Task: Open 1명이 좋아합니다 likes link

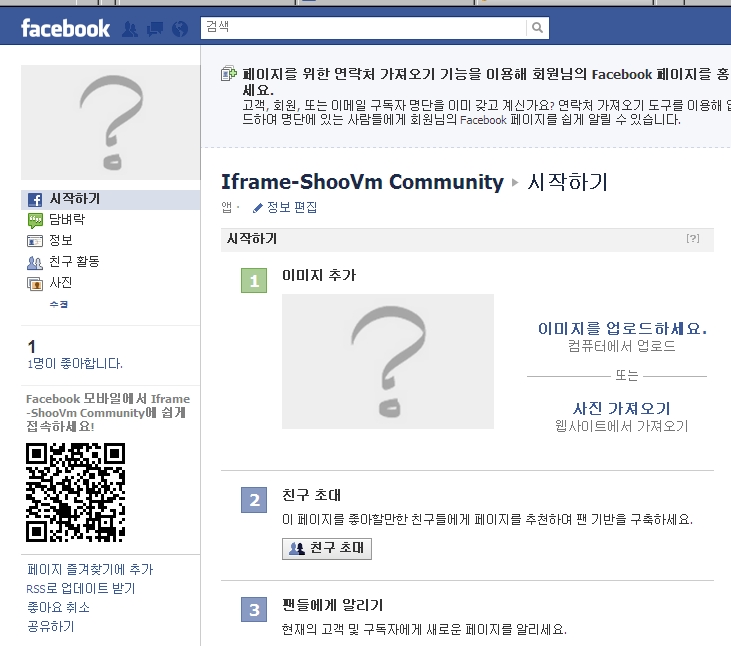Action: pos(75,364)
